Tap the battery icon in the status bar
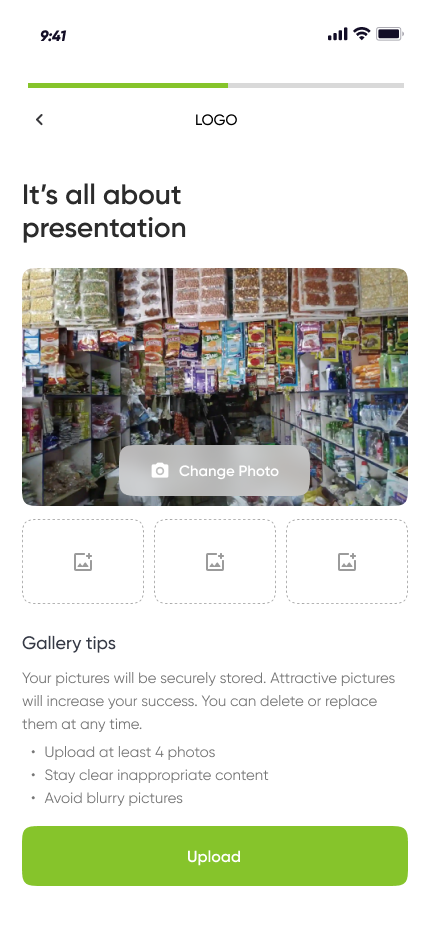Viewport: 430px width, 932px height. coord(390,34)
